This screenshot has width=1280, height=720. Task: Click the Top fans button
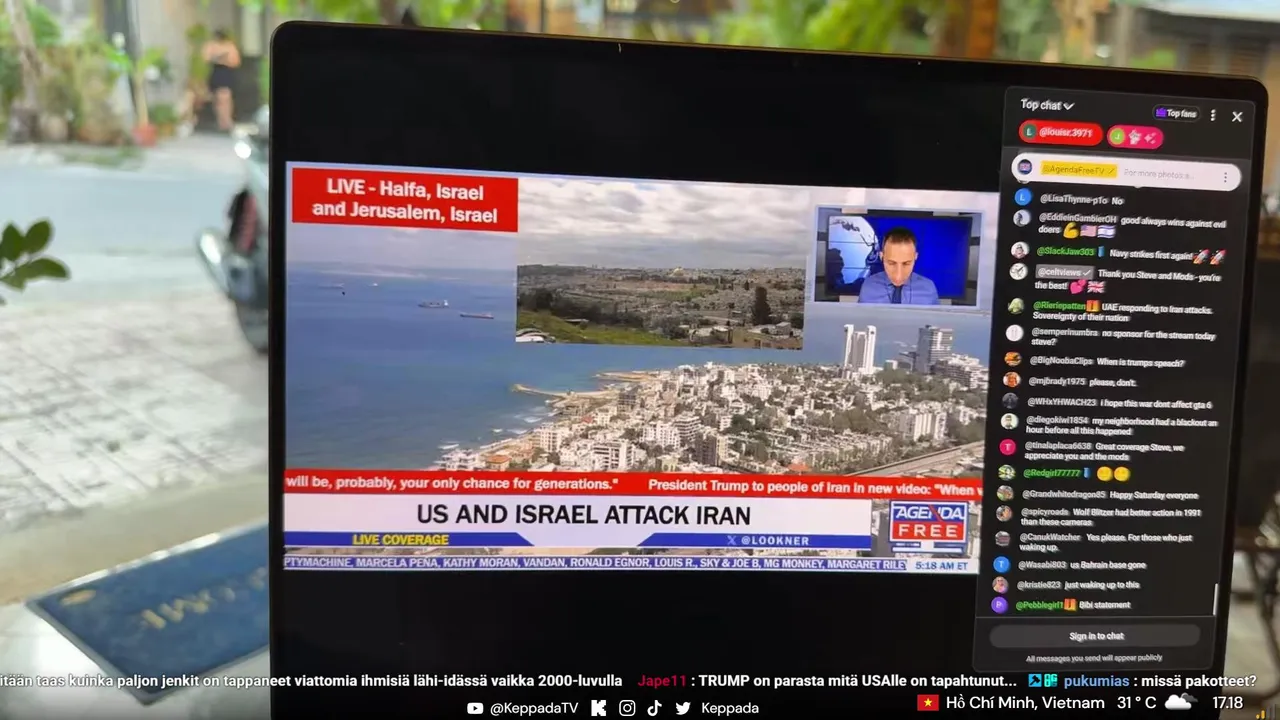[x=1176, y=114]
